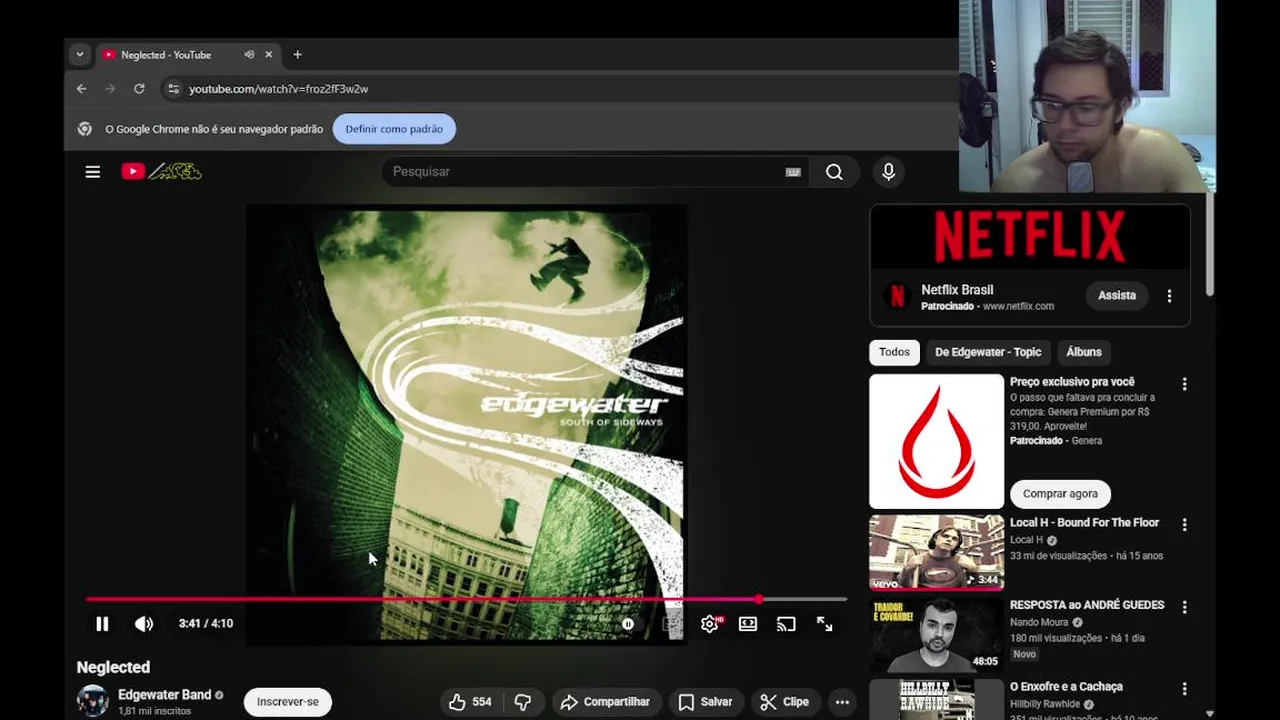Mute the video with the speaker icon

click(x=144, y=624)
